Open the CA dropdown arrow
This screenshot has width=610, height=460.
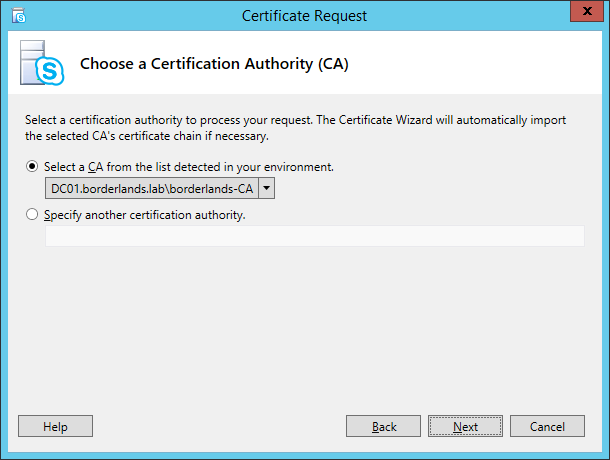266,188
